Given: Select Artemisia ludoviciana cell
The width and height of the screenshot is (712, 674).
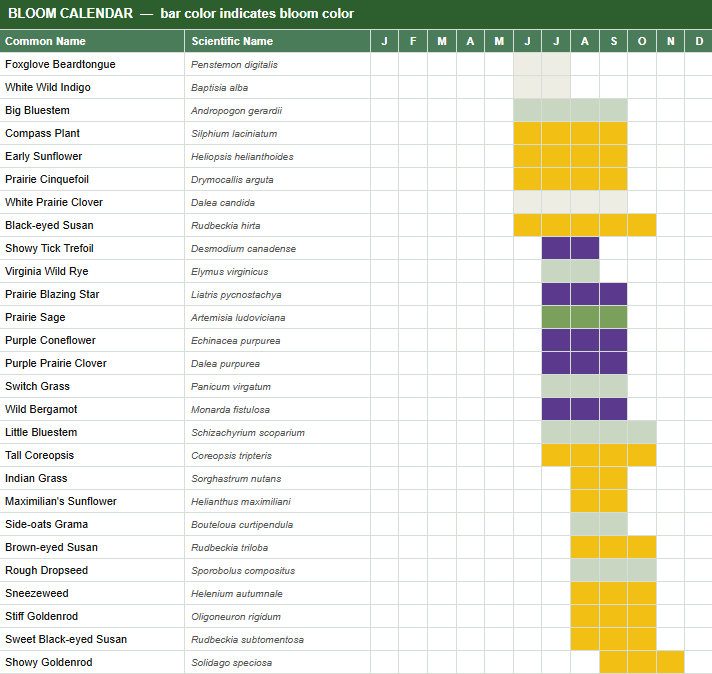Looking at the screenshot, I should (x=277, y=317).
